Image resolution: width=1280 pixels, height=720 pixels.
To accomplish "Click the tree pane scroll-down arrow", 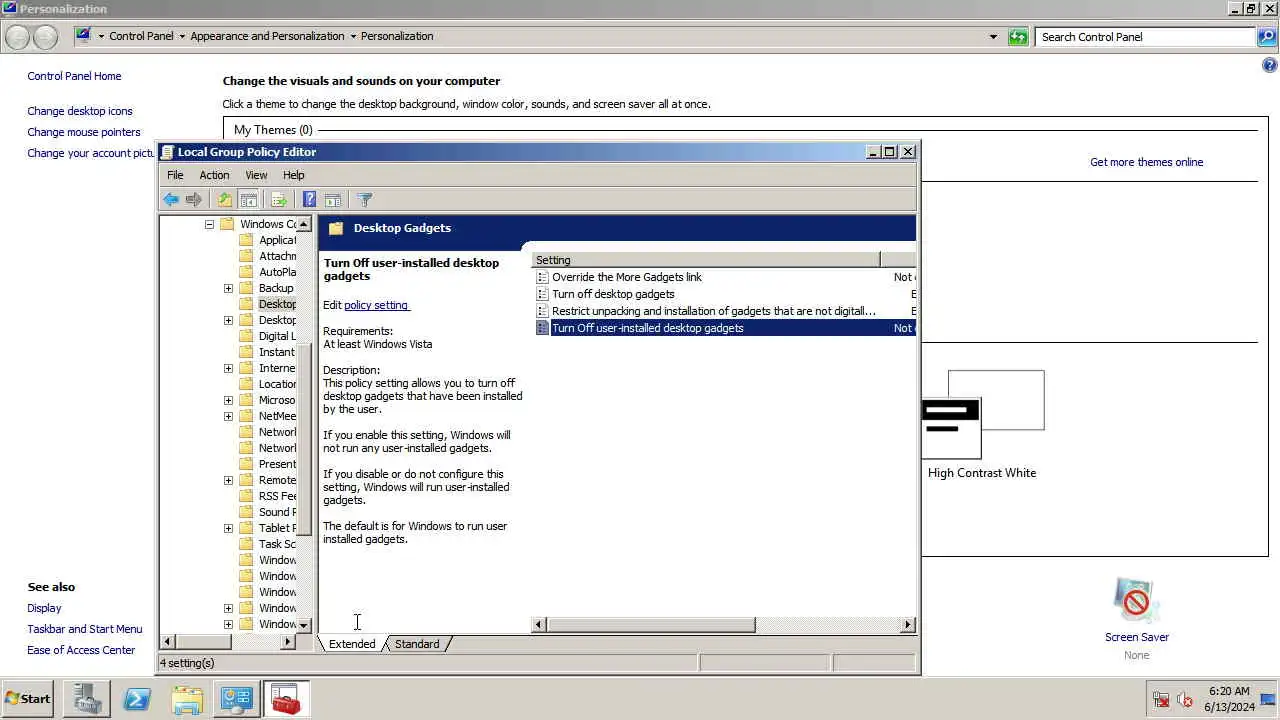I will pos(304,625).
